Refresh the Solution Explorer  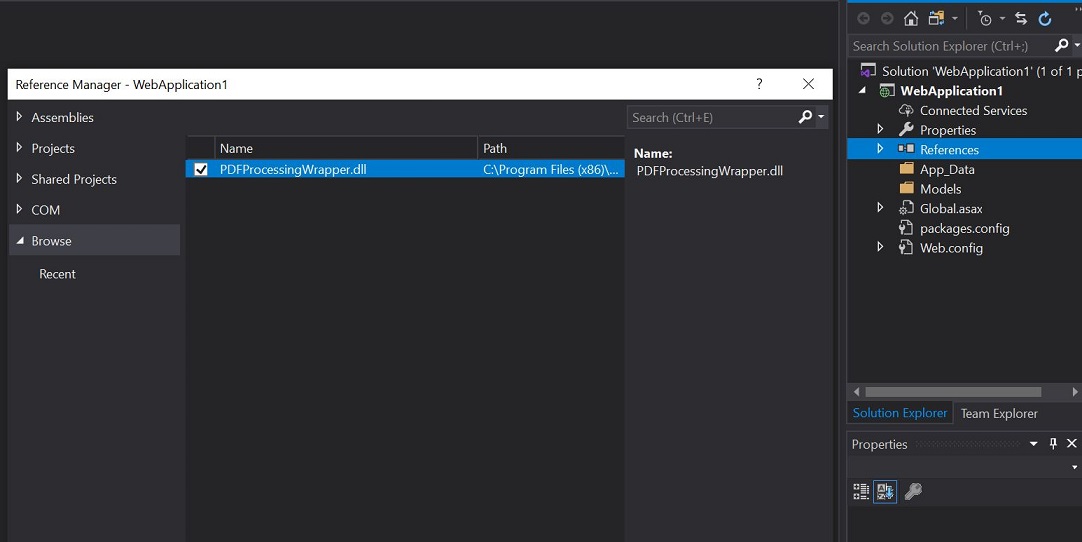click(x=1045, y=18)
